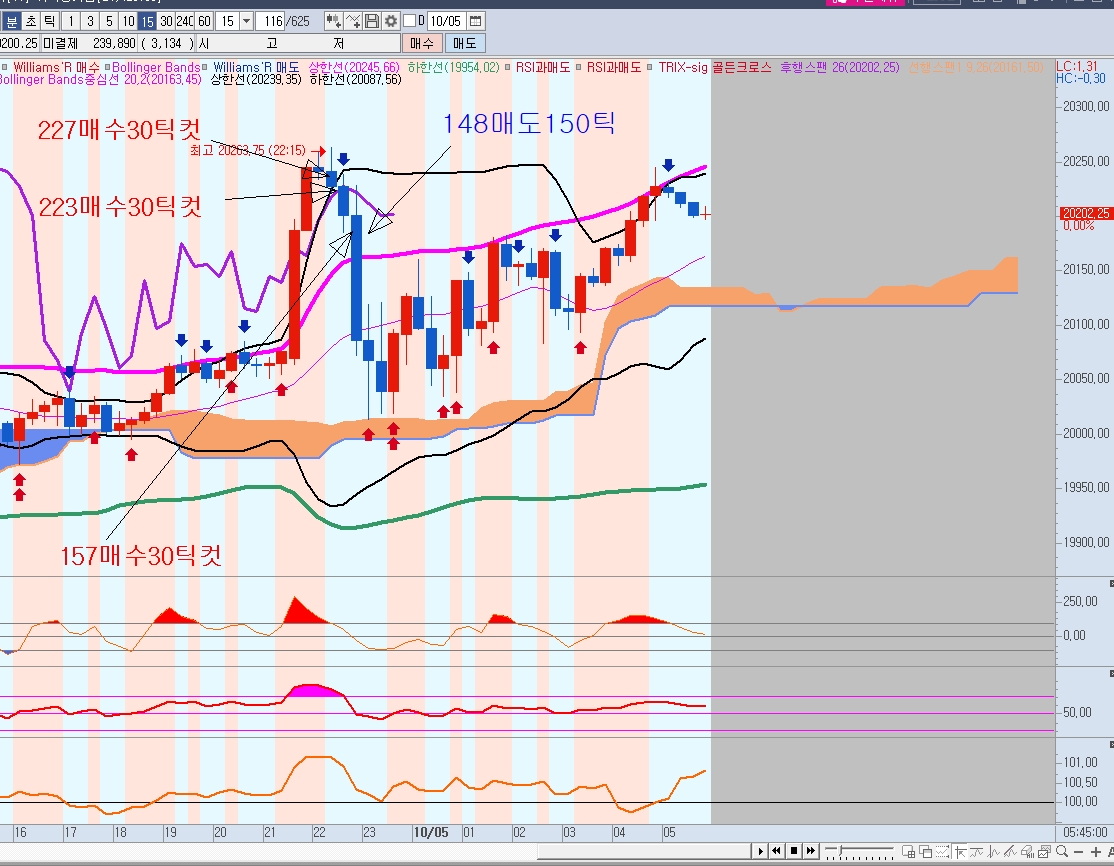
Task: Click the LC:1.31 value label
Action: coord(1077,66)
